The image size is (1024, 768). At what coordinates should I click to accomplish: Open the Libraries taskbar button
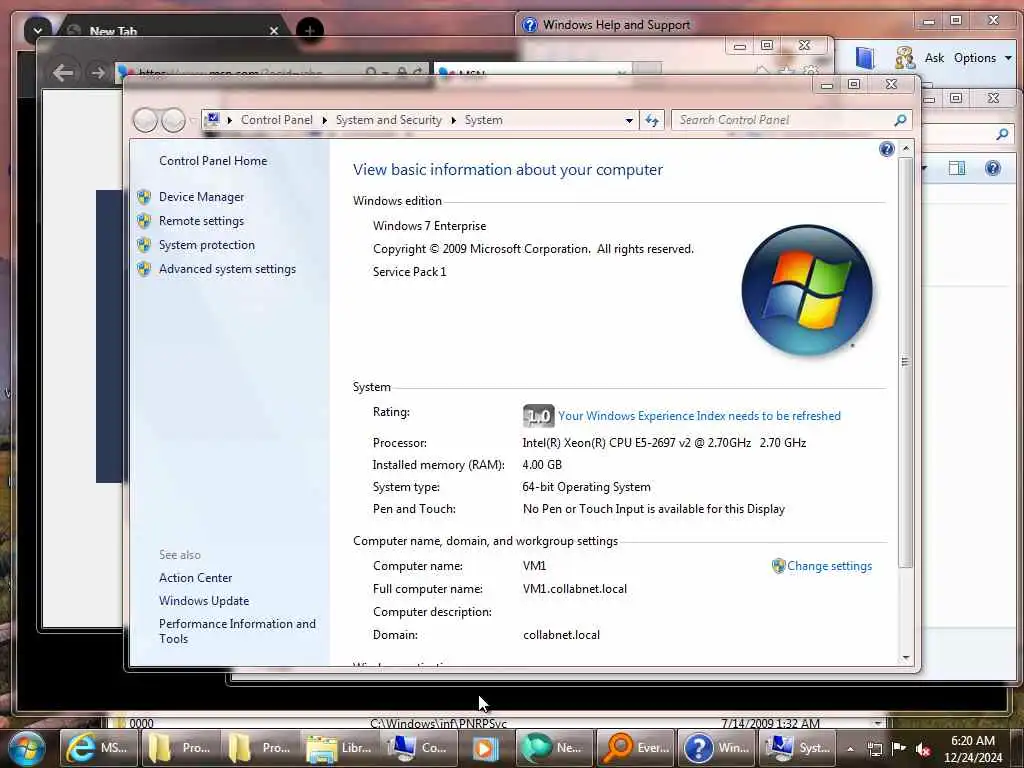339,748
